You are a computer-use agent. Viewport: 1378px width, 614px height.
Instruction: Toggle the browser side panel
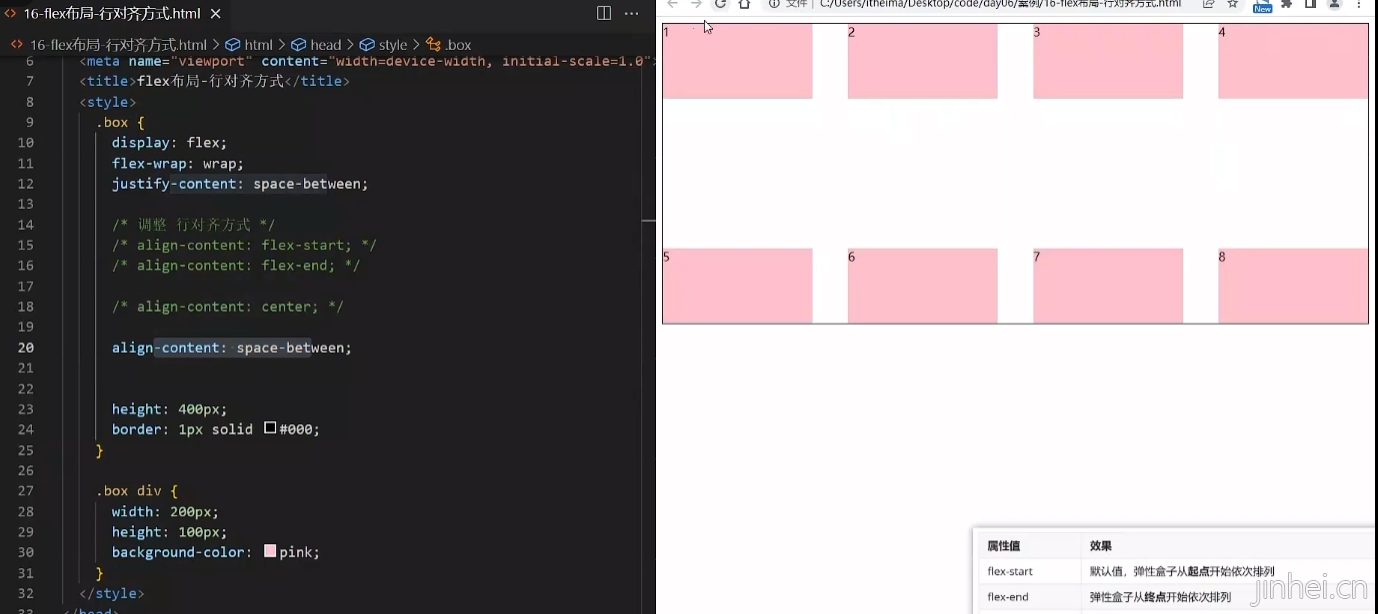coord(1310,4)
